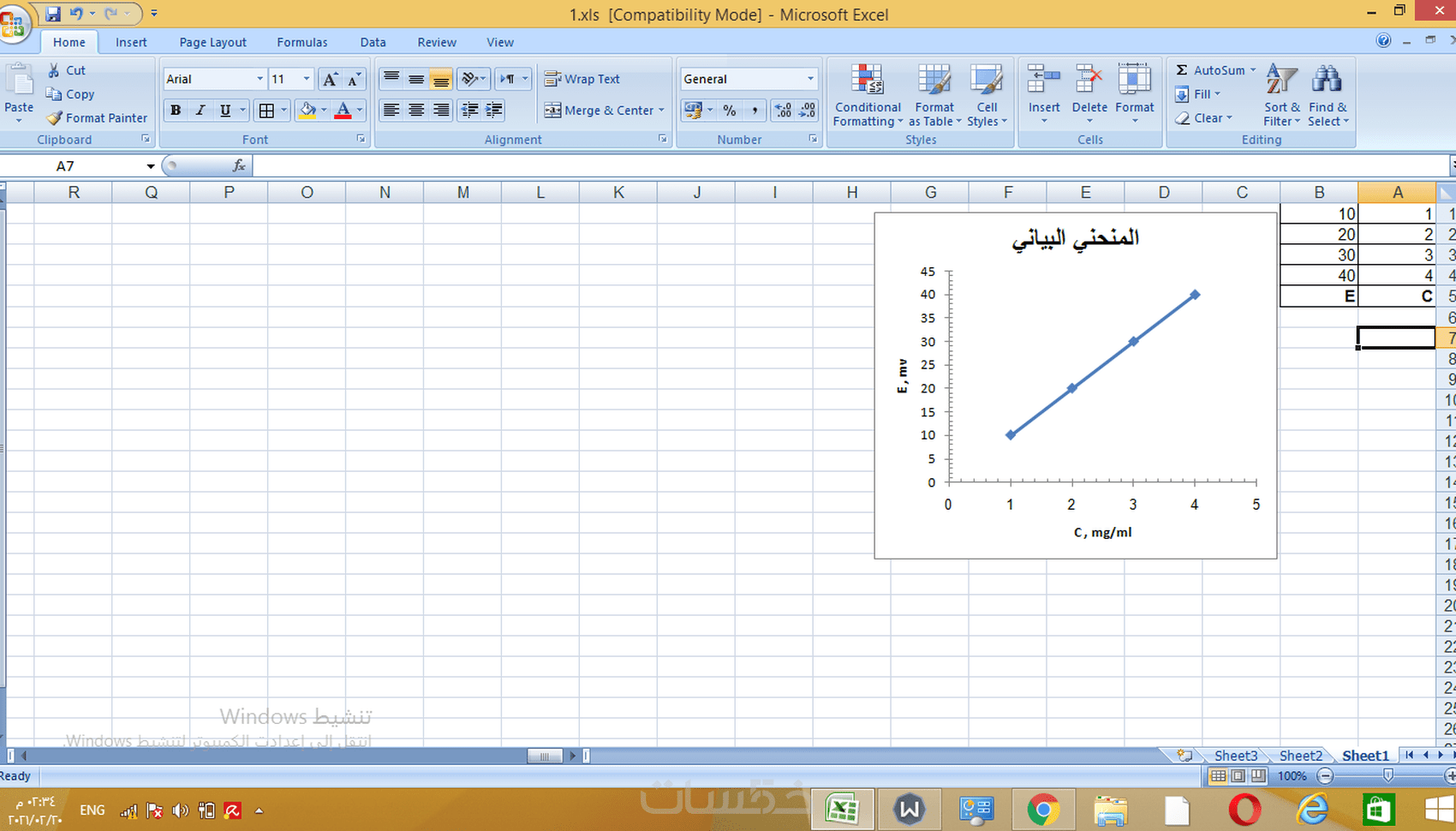Switch to Page Layout view button

pyautogui.click(x=1238, y=776)
